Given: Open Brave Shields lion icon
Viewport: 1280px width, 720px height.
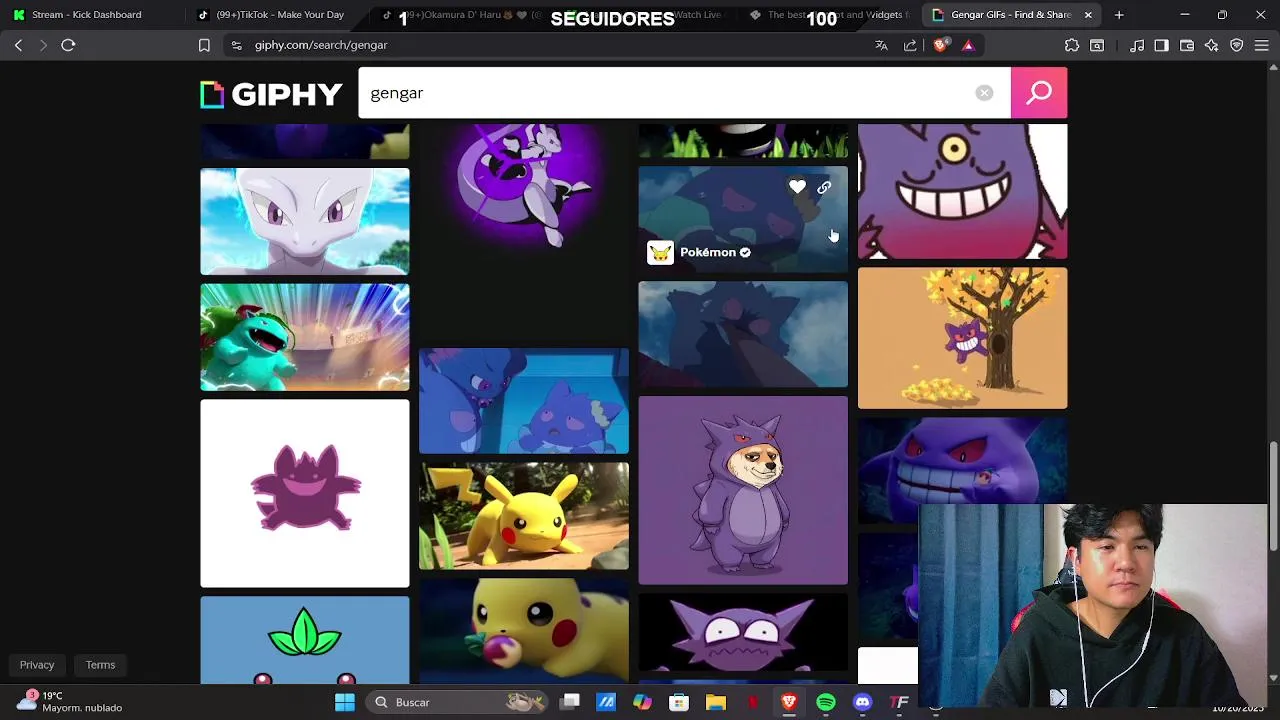Looking at the screenshot, I should 940,45.
